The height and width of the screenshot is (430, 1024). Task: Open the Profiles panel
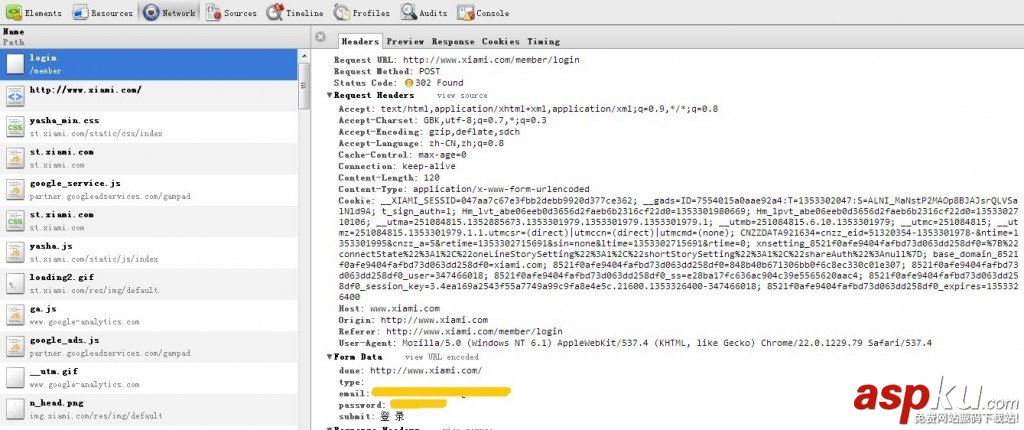pos(362,12)
